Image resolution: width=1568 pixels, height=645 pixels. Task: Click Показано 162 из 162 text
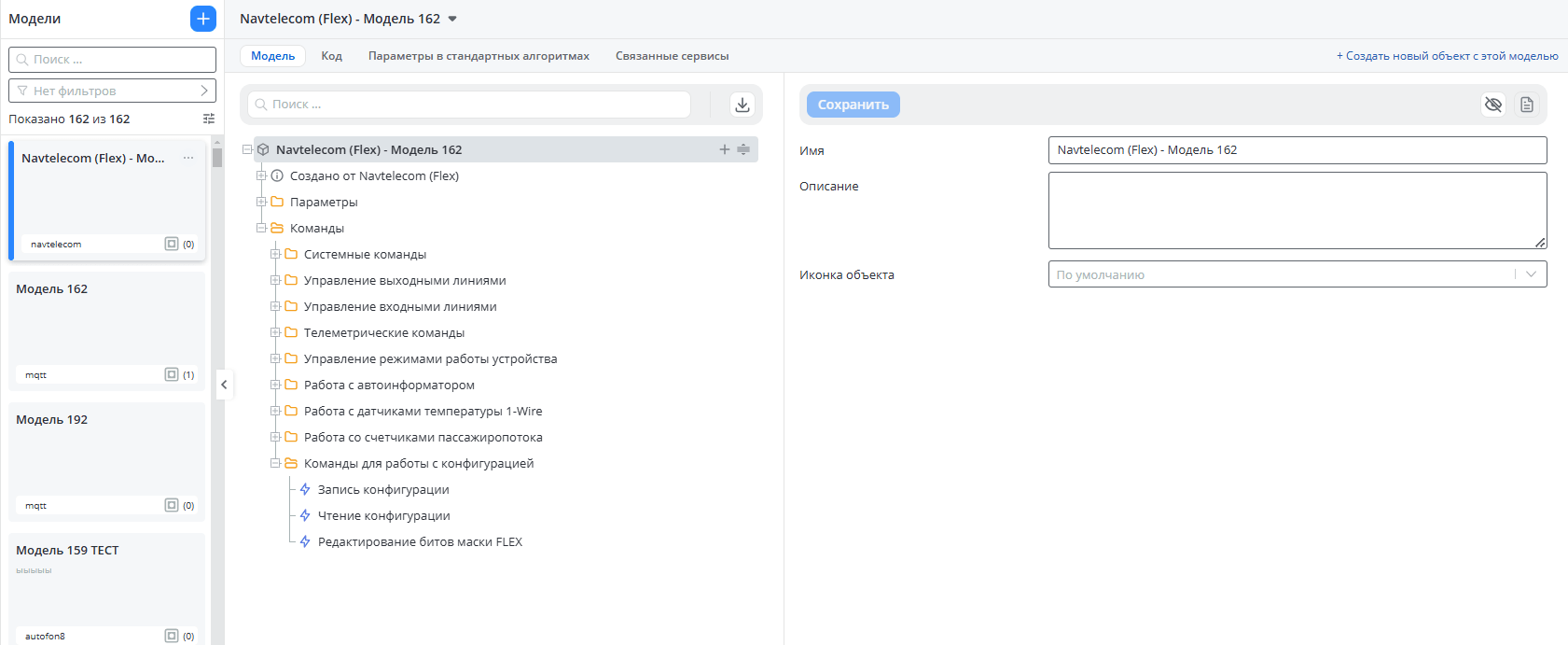69,119
